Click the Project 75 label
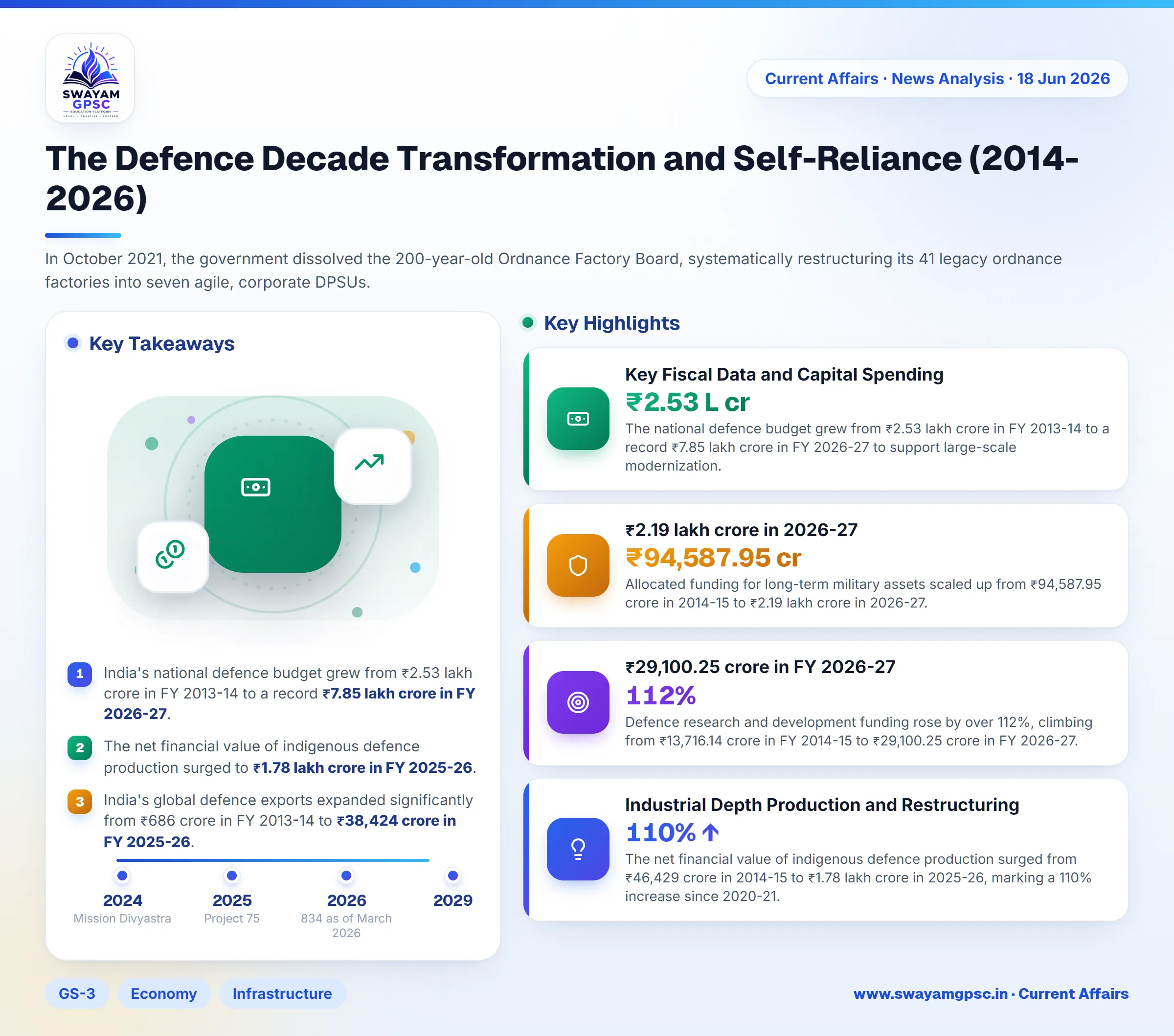The width and height of the screenshot is (1174, 1036). point(232,918)
